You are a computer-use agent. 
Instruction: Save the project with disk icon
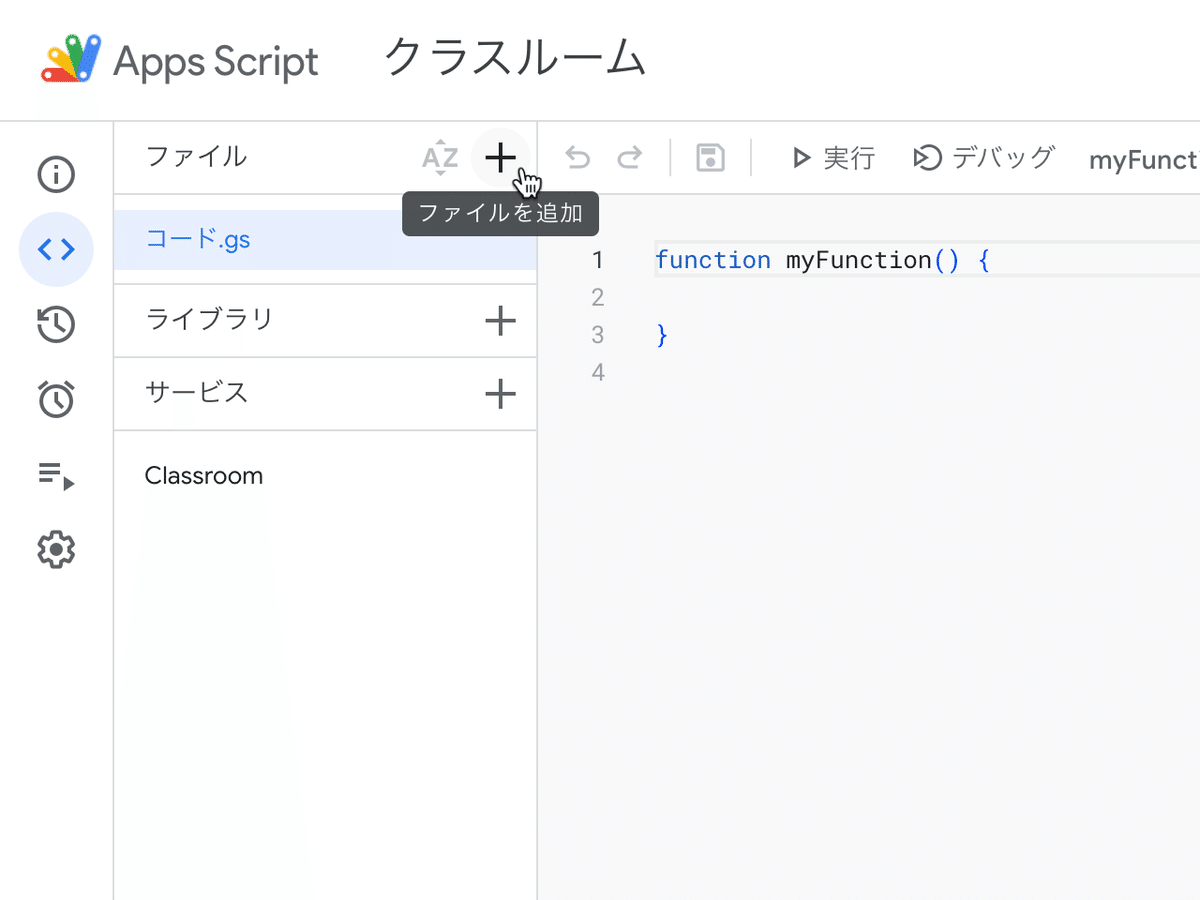(x=710, y=158)
